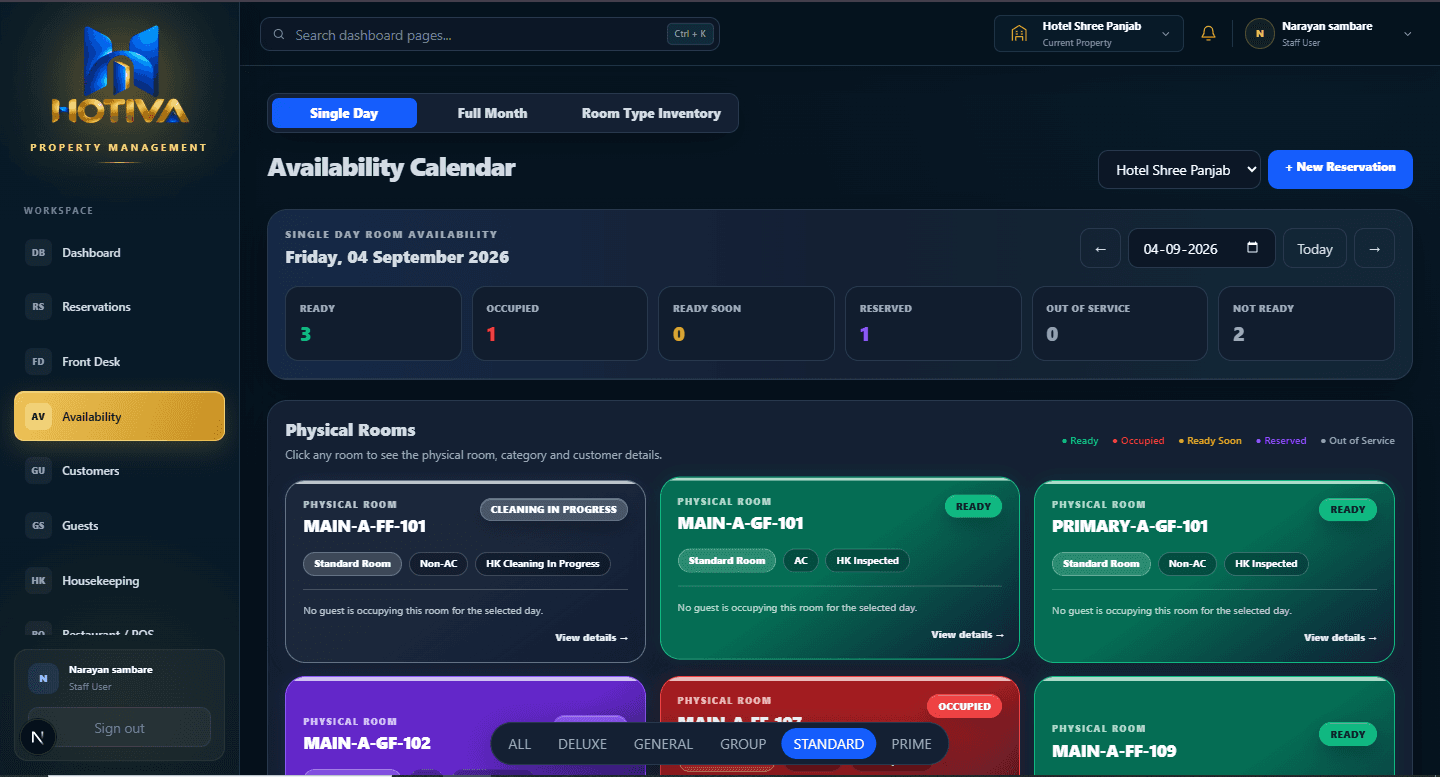Image resolution: width=1440 pixels, height=777 pixels.
Task: Open calendar picker icon in date field
Action: coord(1253,248)
